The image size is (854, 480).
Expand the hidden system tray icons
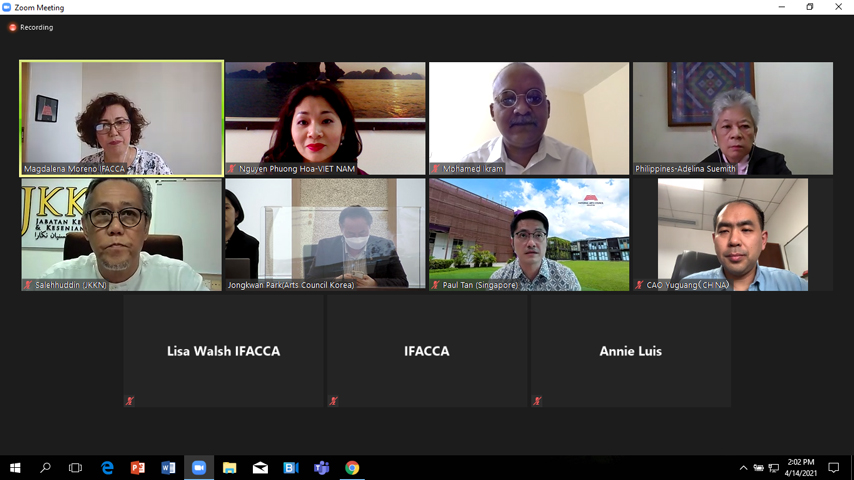tap(743, 467)
